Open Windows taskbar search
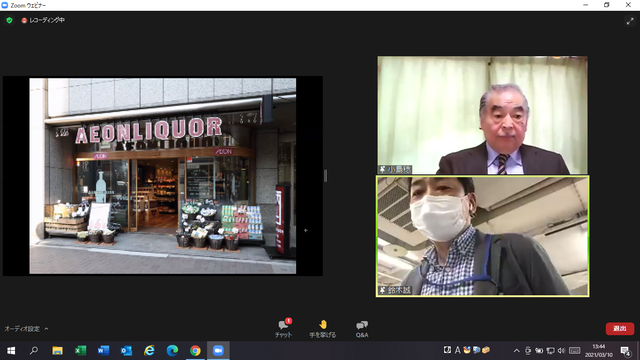Screen dimensions: 640x360 coord(34,351)
